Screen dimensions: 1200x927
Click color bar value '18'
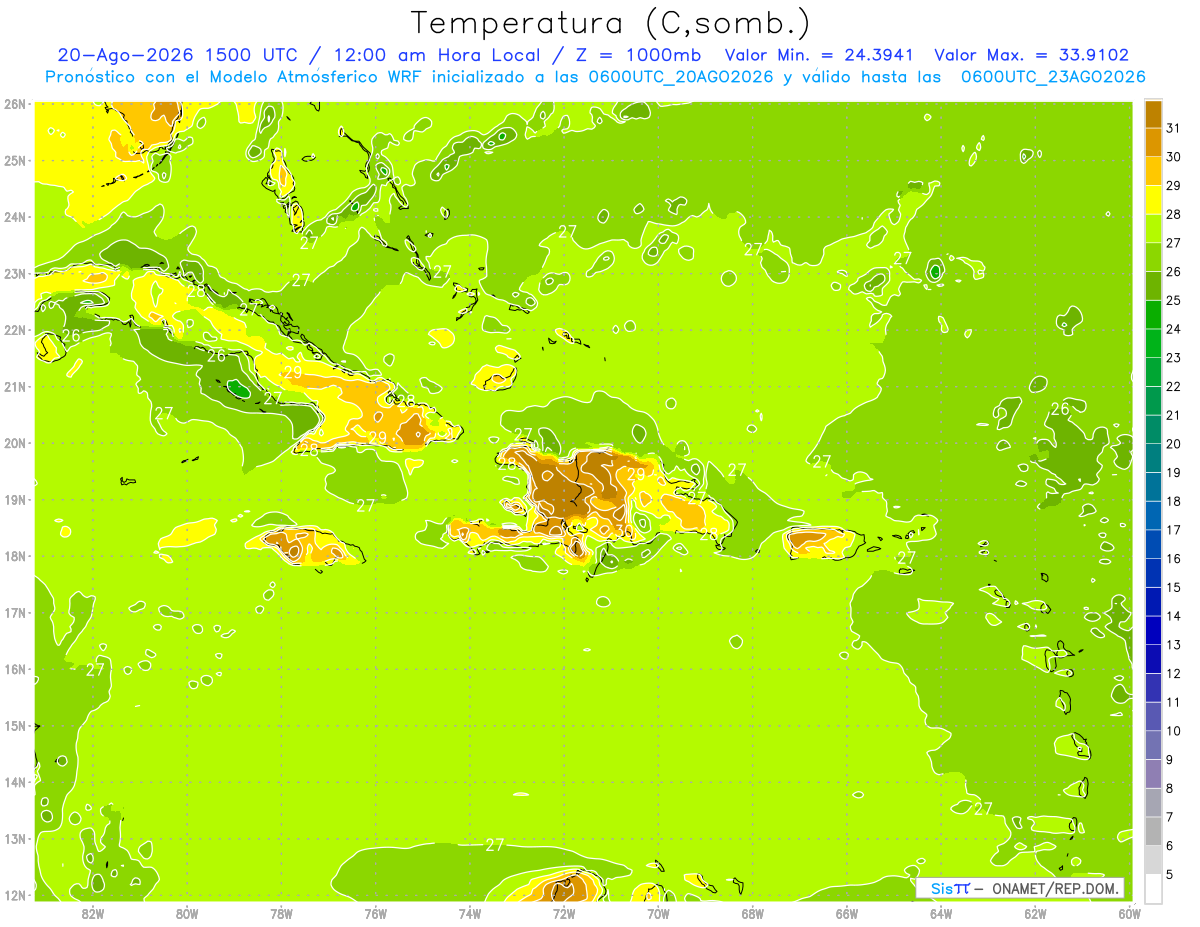point(1173,501)
